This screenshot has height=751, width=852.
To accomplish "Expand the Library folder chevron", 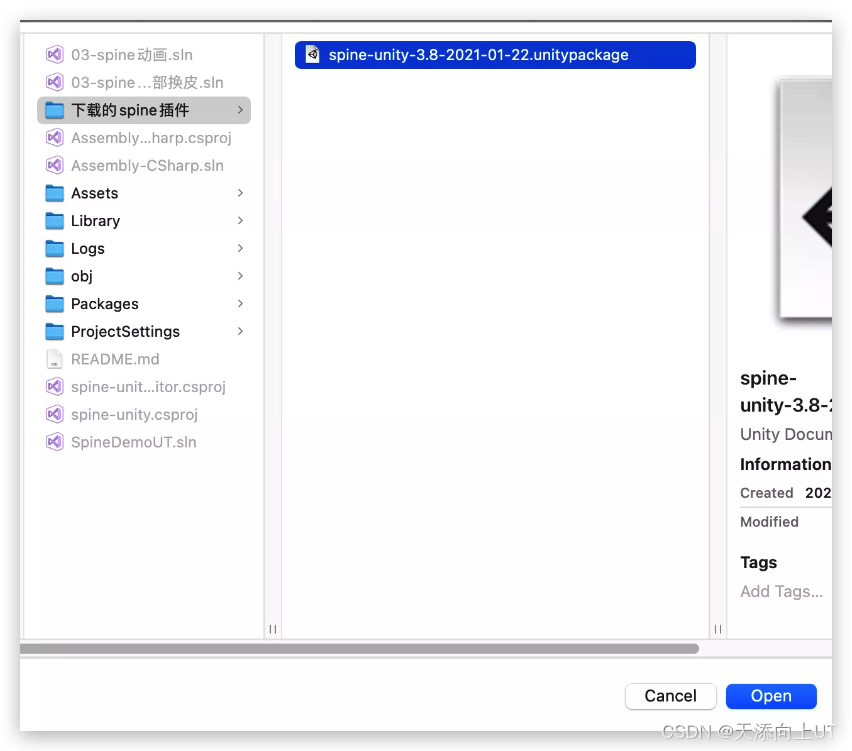I will pyautogui.click(x=240, y=221).
